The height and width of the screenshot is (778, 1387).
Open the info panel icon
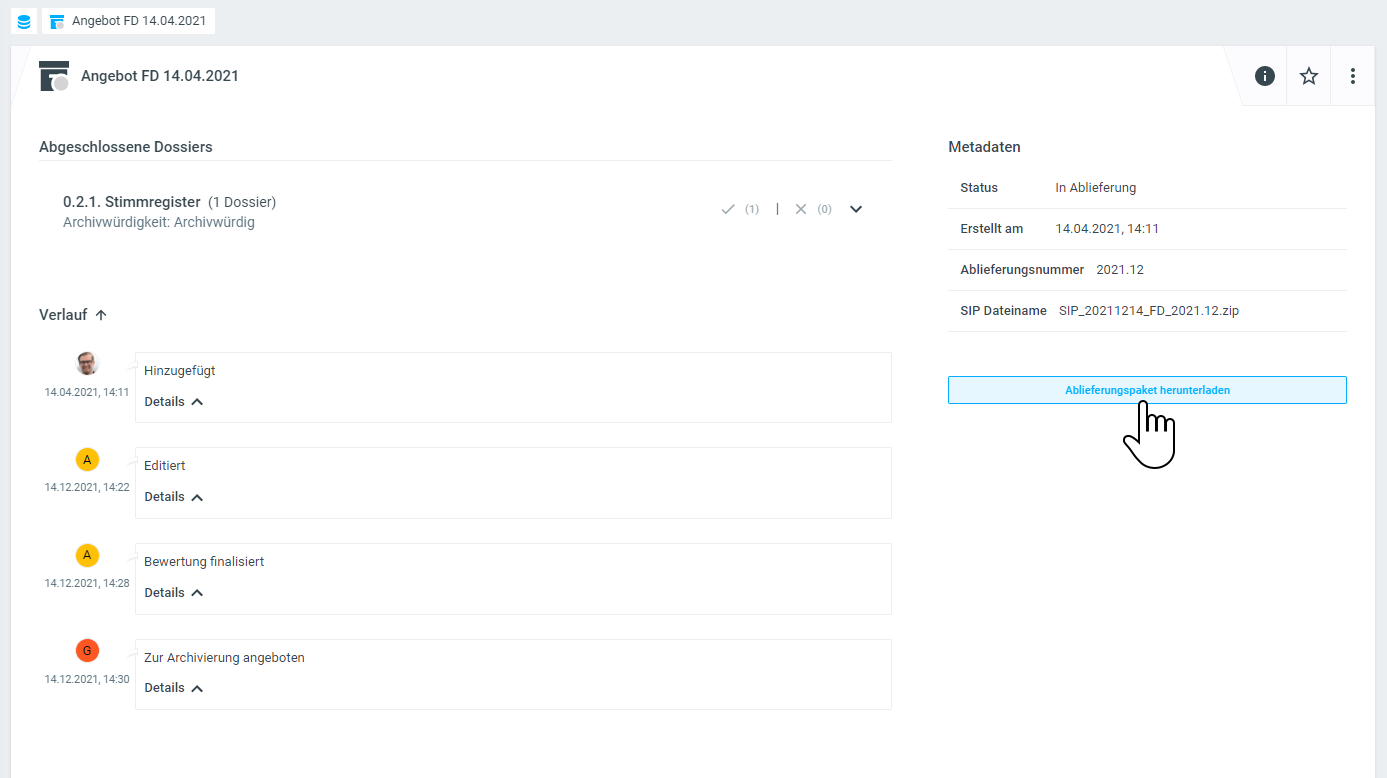tap(1265, 76)
